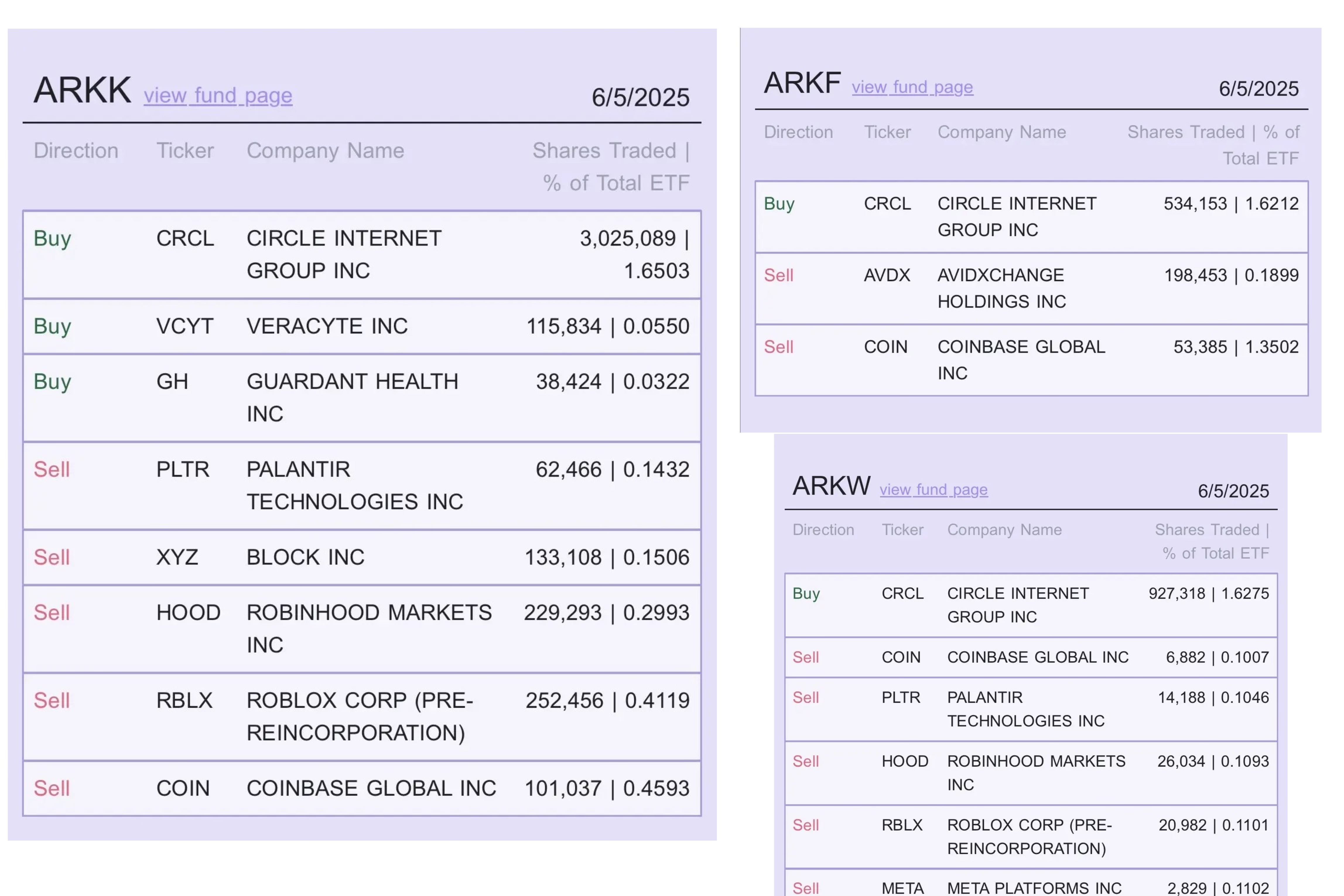Select COIN ticker in ARKW table
This screenshot has width=1344, height=896.
901,657
